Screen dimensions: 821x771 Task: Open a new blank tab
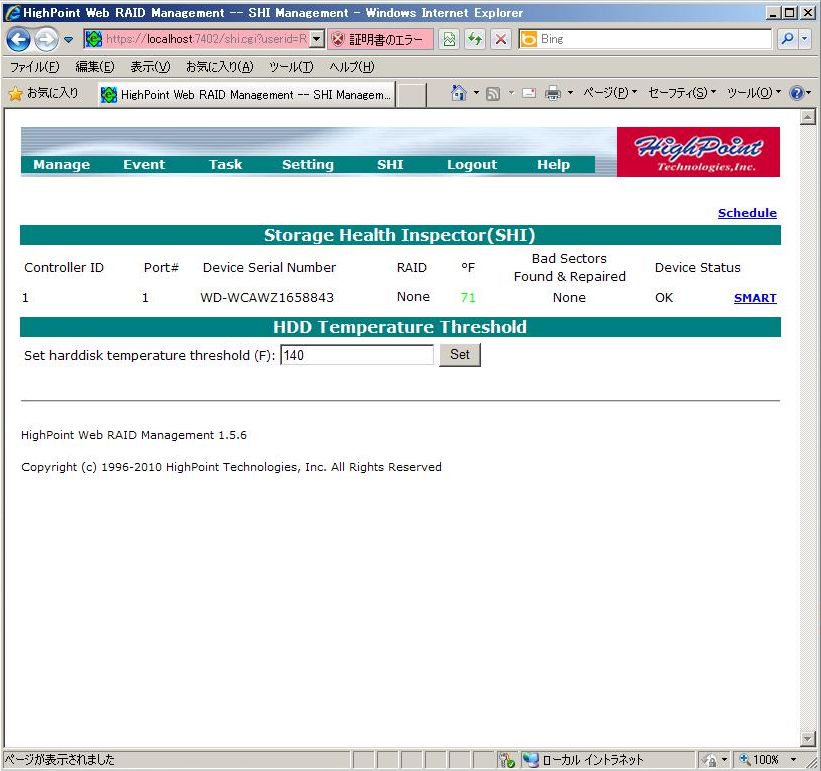click(x=411, y=95)
